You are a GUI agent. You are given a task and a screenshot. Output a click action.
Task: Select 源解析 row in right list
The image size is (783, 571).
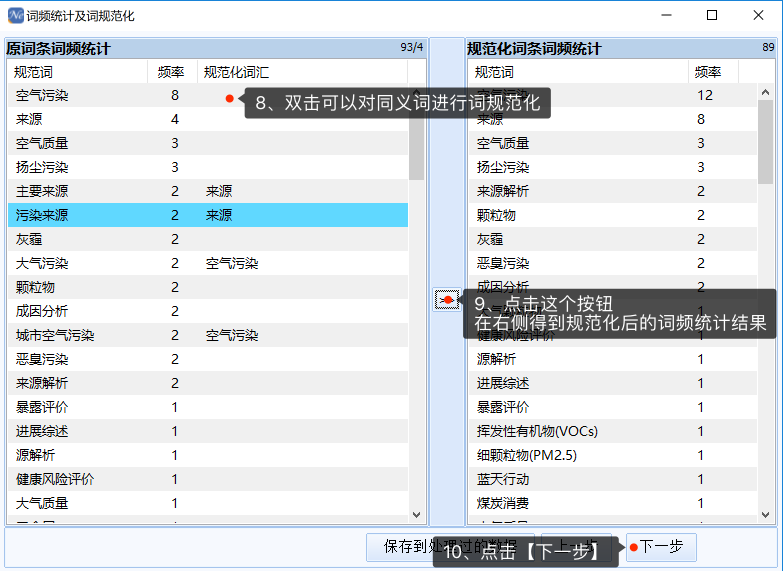coord(613,359)
